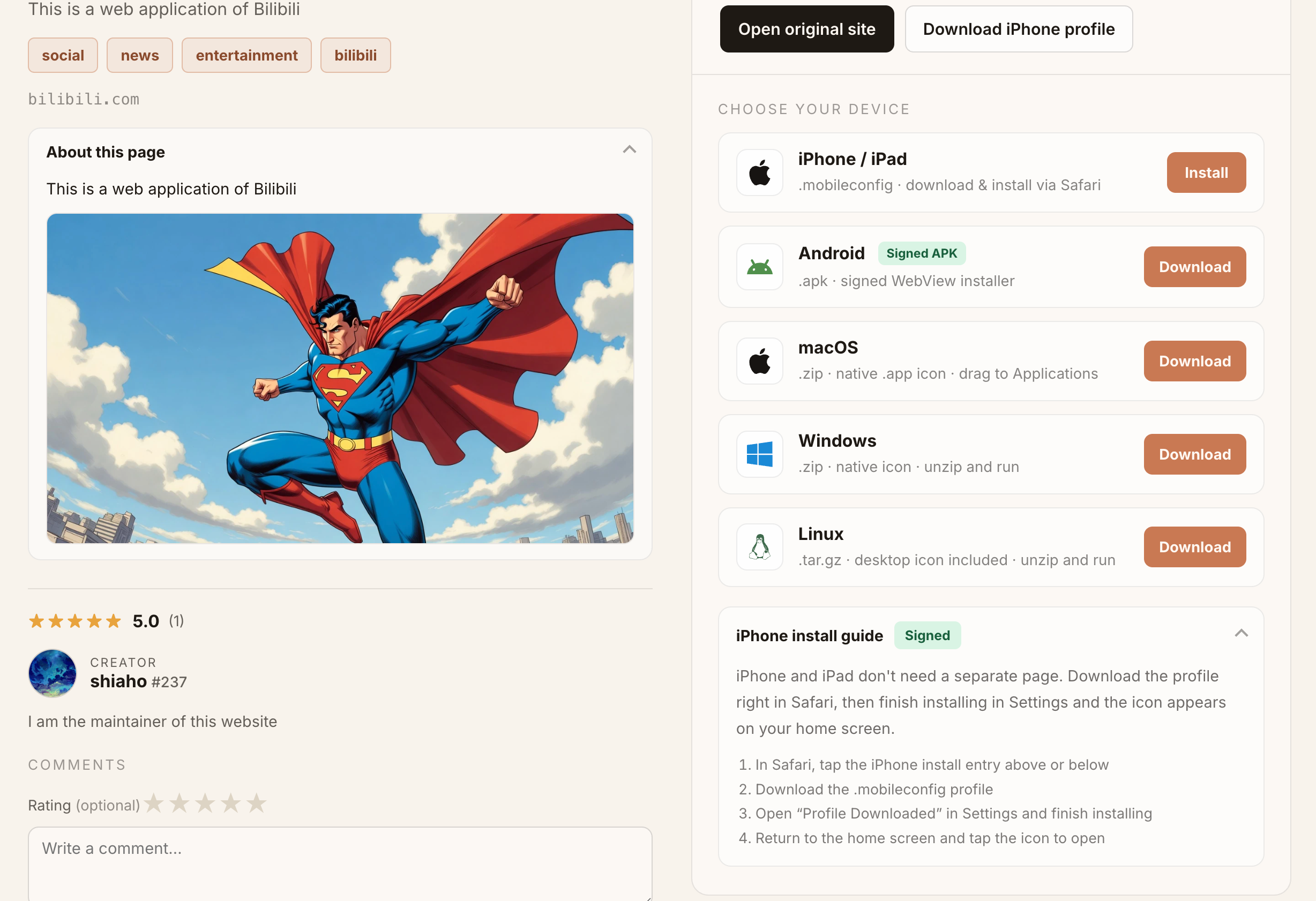
Task: Click the COMMENTS heading
Action: [x=77, y=764]
